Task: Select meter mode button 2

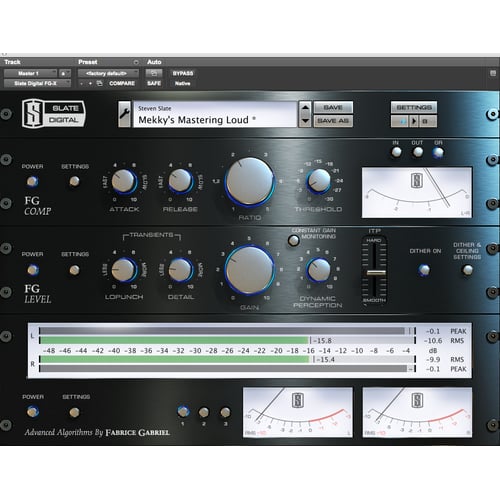Action: [x=204, y=412]
